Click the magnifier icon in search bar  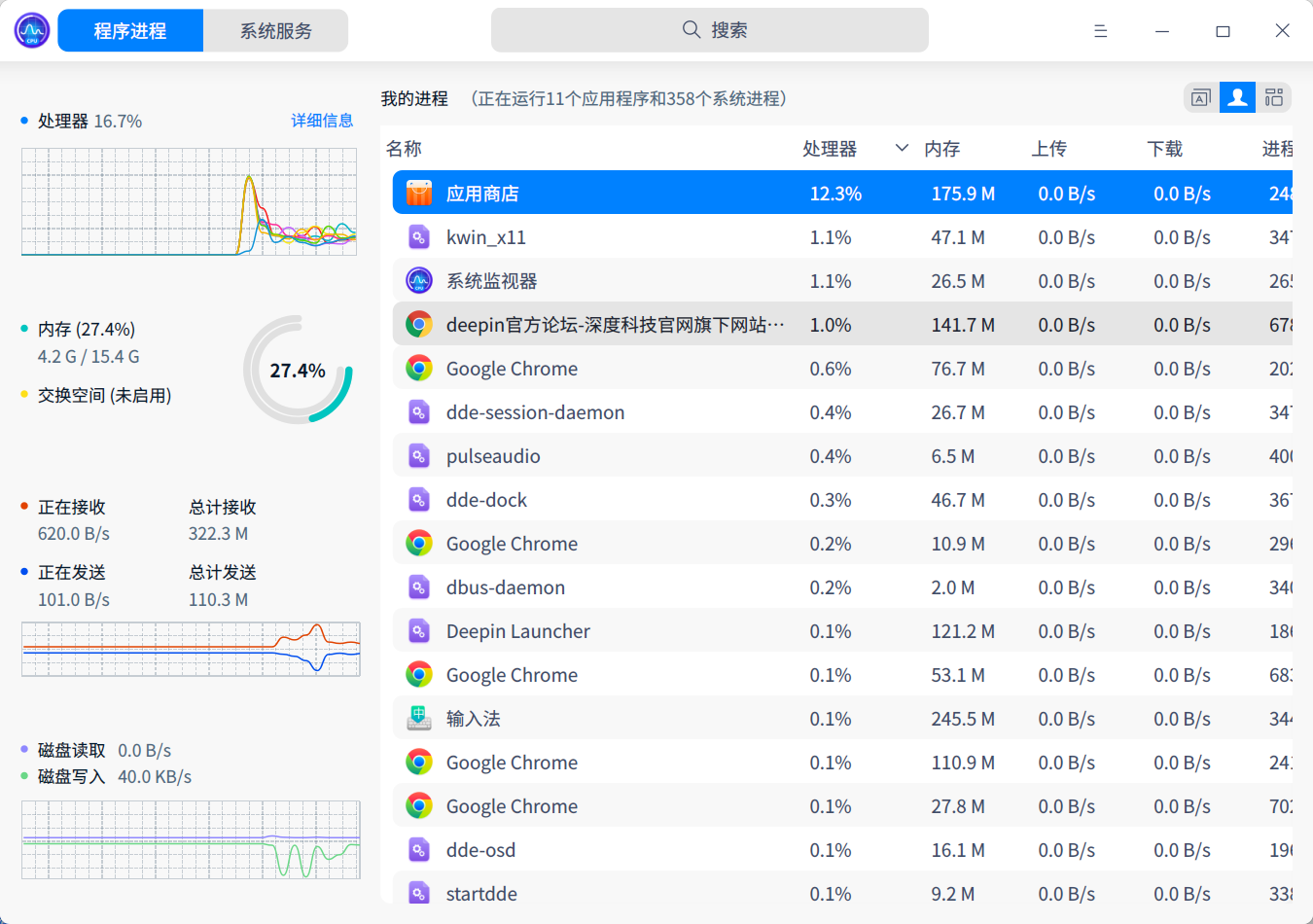tap(691, 29)
